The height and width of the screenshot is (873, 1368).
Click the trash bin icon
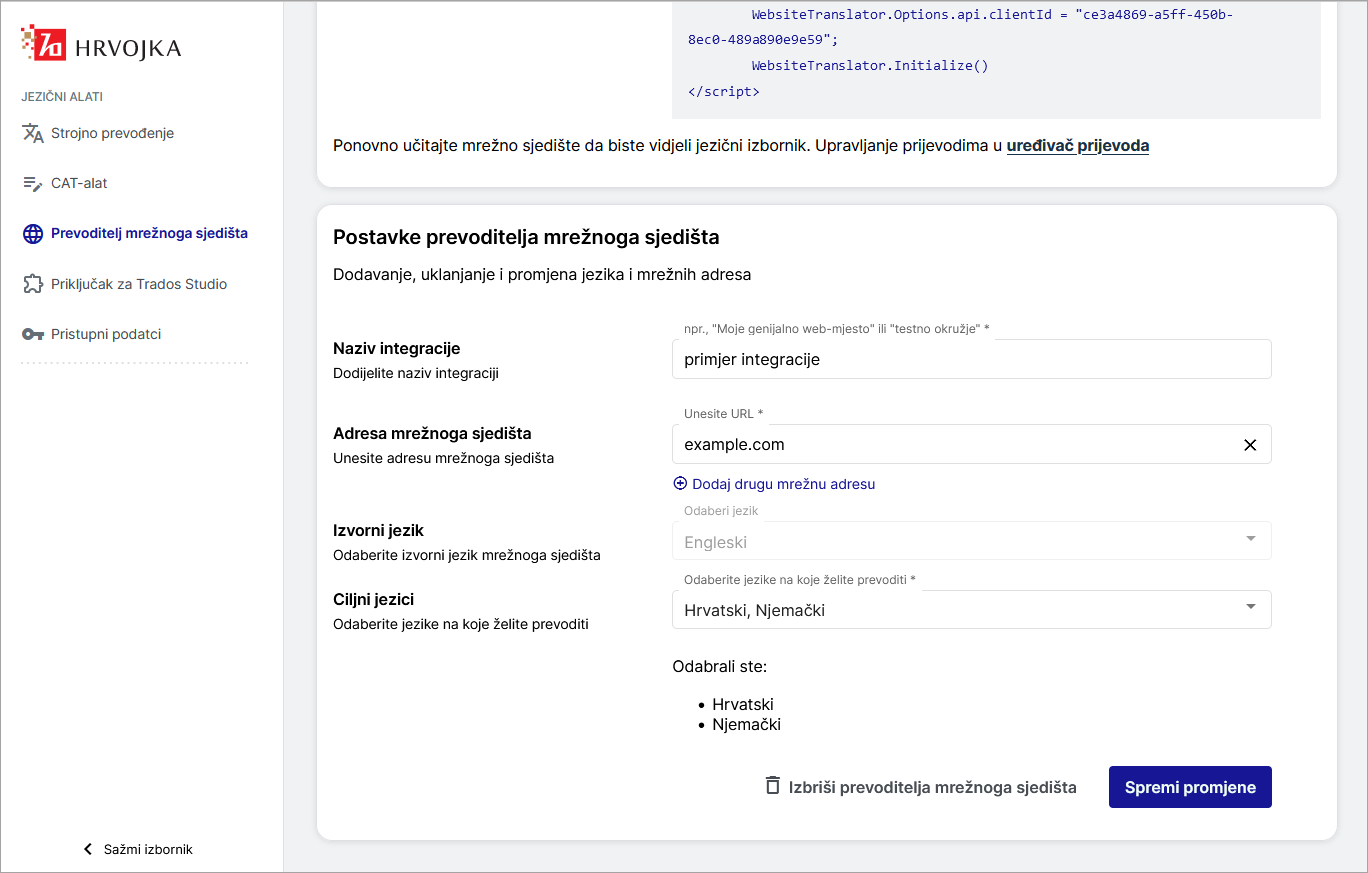(772, 785)
